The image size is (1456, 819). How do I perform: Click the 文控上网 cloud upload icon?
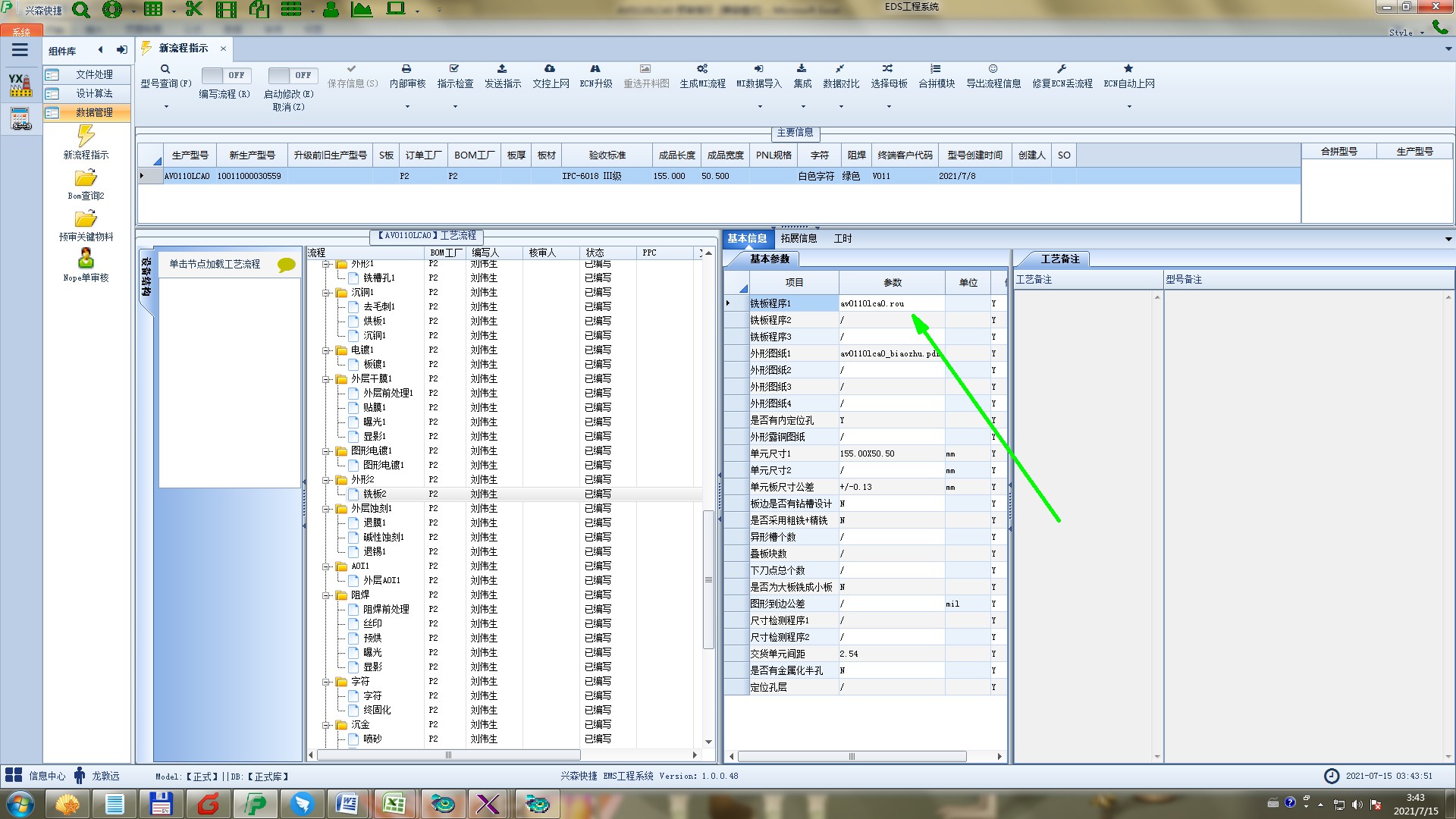click(x=550, y=69)
